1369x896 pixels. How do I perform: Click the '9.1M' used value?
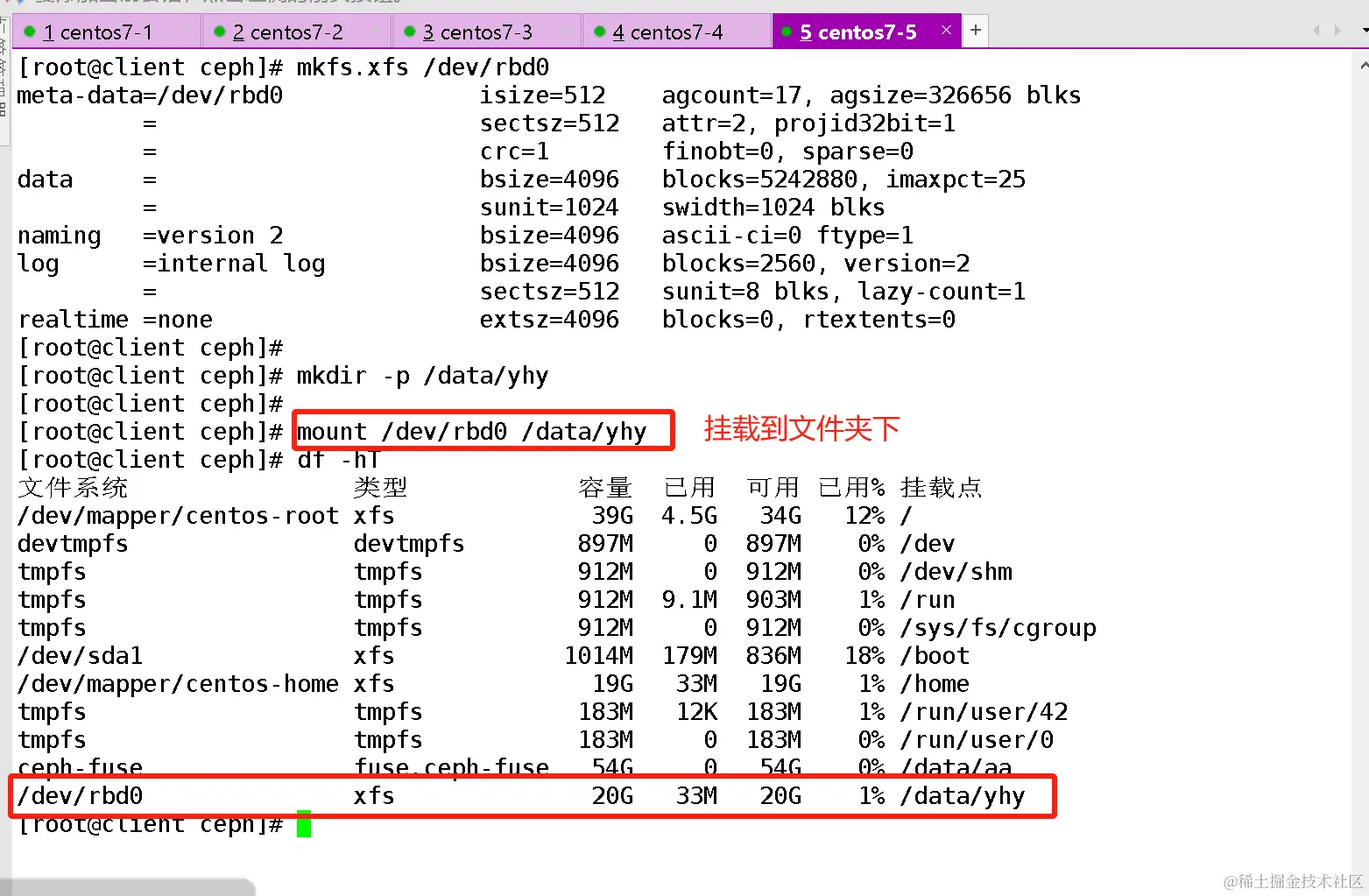[x=689, y=600]
